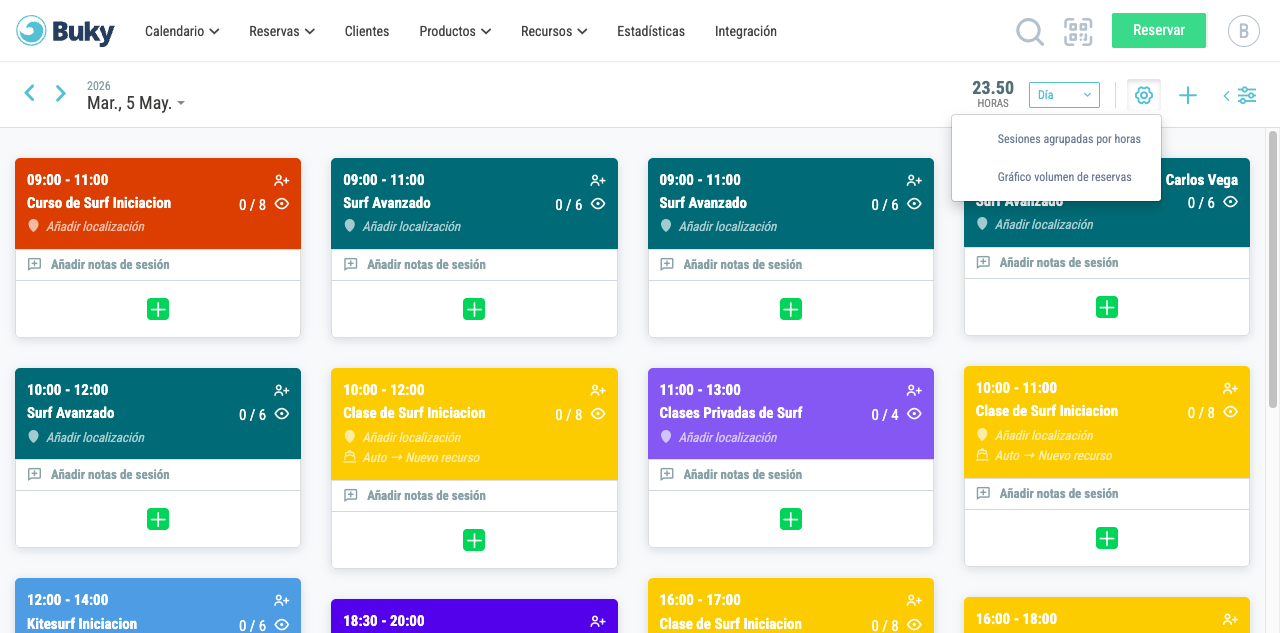The width and height of the screenshot is (1280, 633).
Task: Toggle eye on Clases Privadas de Surf
Action: click(914, 413)
